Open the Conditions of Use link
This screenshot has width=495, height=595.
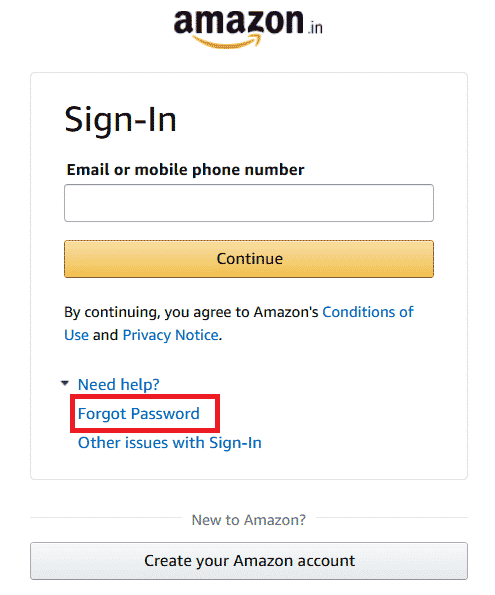368,312
